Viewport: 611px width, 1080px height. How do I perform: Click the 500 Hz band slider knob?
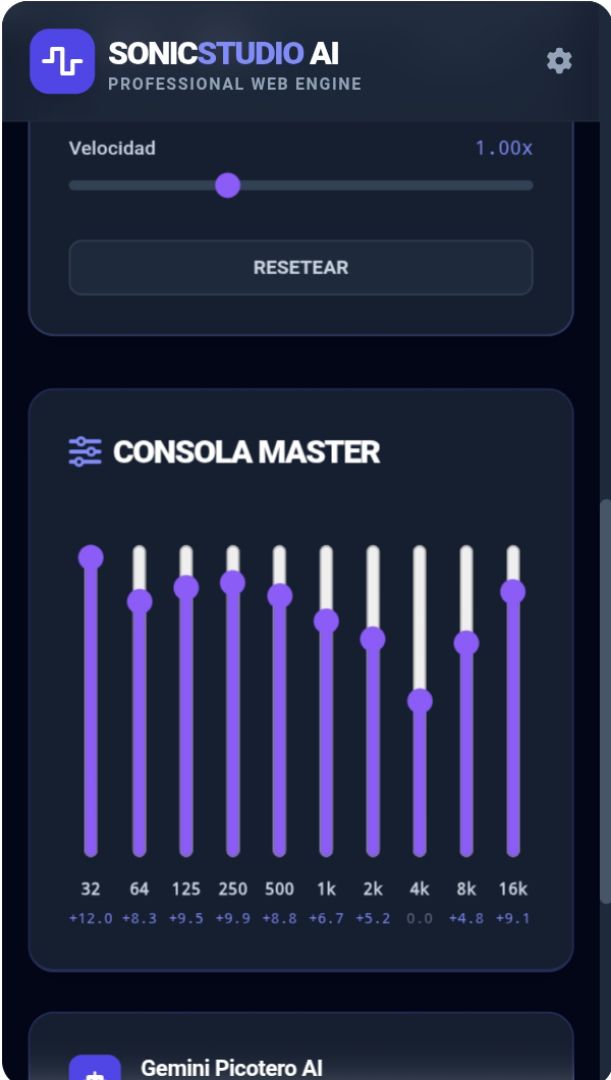(280, 595)
